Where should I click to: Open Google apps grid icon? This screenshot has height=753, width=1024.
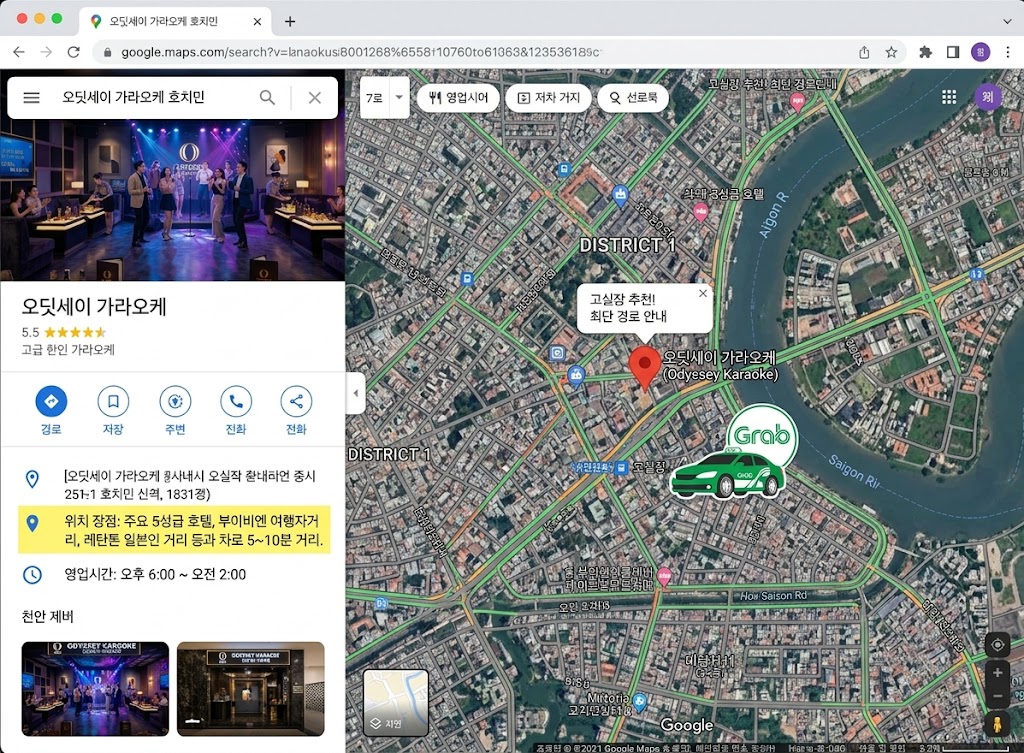pyautogui.click(x=949, y=97)
